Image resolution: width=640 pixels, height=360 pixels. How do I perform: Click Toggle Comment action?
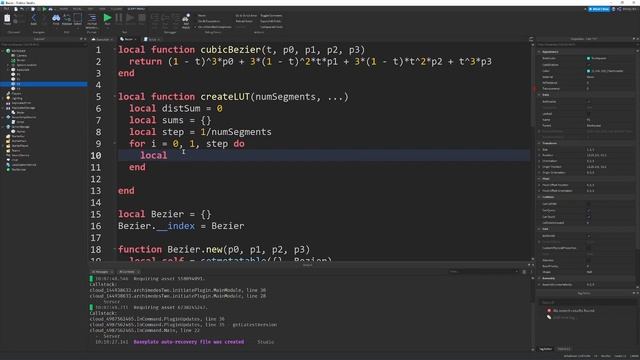pyautogui.click(x=271, y=16)
